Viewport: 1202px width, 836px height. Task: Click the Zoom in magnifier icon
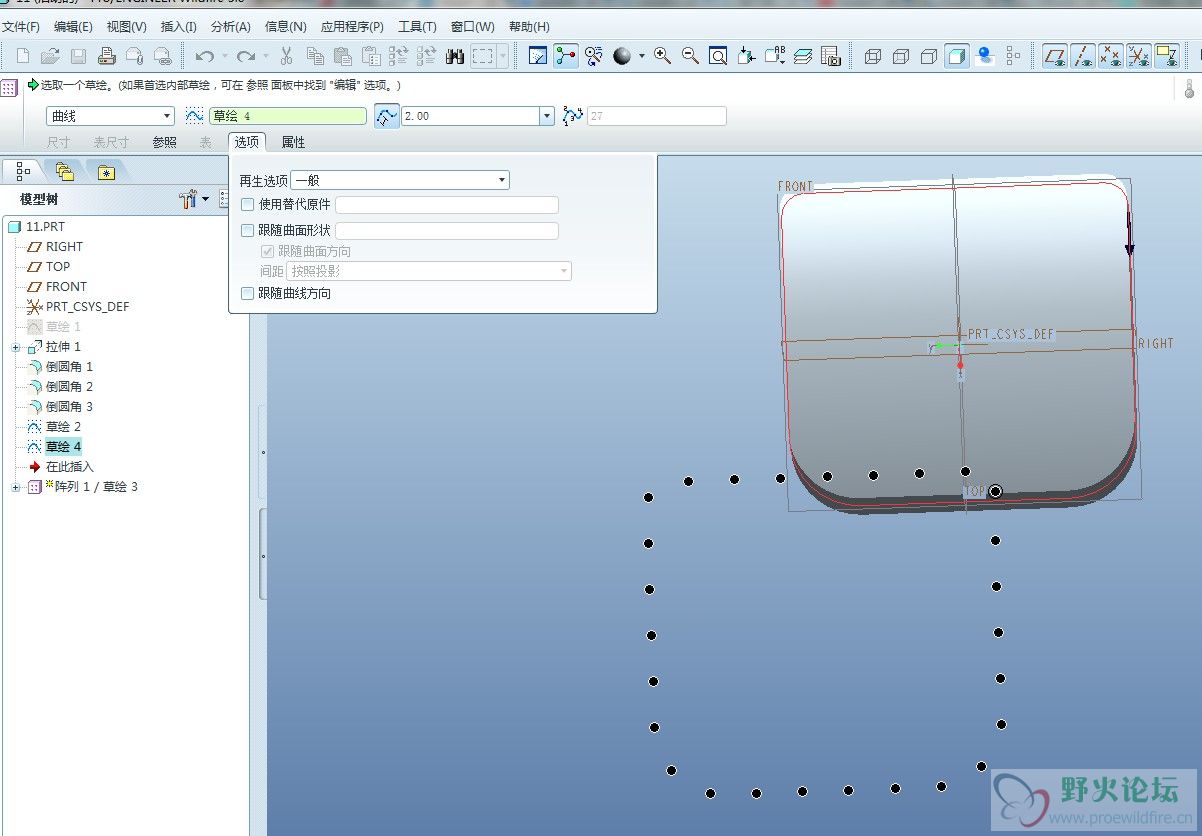pos(662,57)
